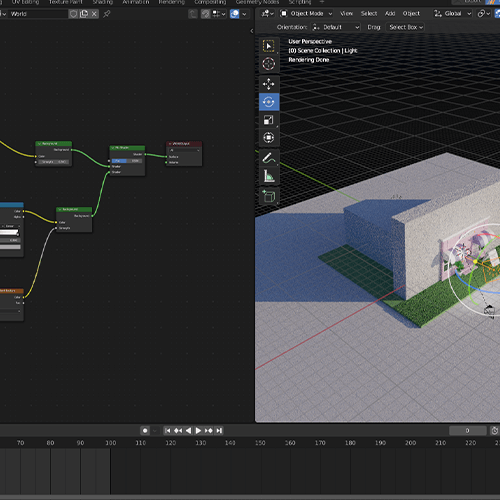Open node editor overlay options arrow
Image resolution: width=500 pixels, height=500 pixels.
point(244,14)
